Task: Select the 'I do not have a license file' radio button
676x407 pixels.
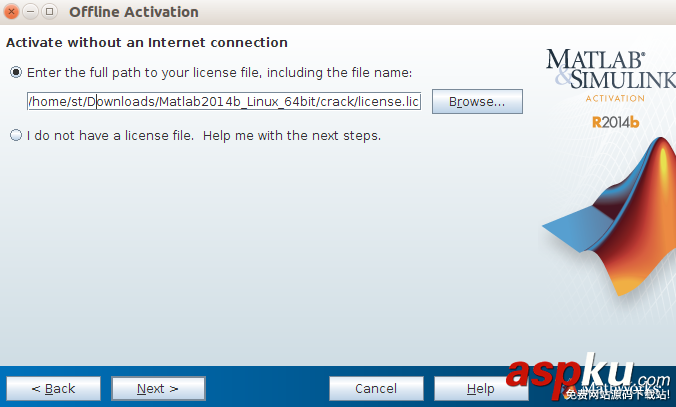Action: point(16,135)
